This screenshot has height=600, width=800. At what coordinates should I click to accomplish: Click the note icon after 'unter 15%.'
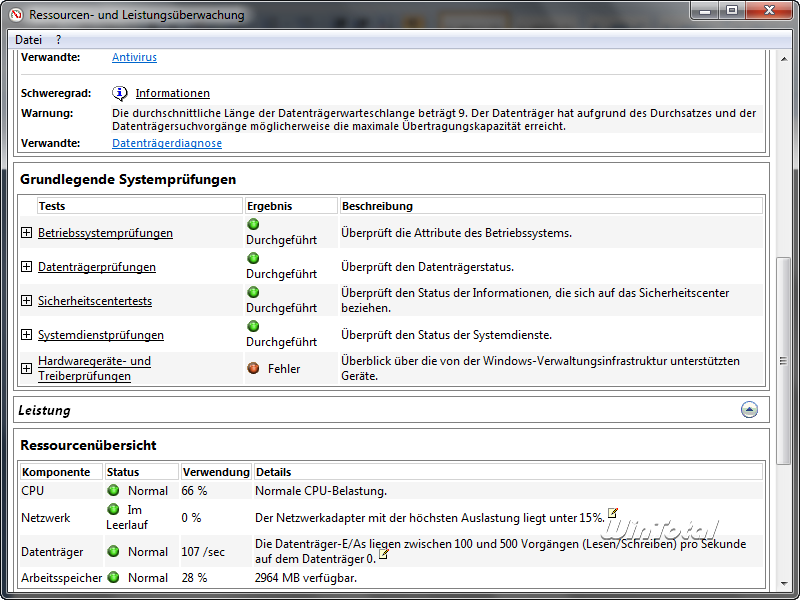[613, 513]
